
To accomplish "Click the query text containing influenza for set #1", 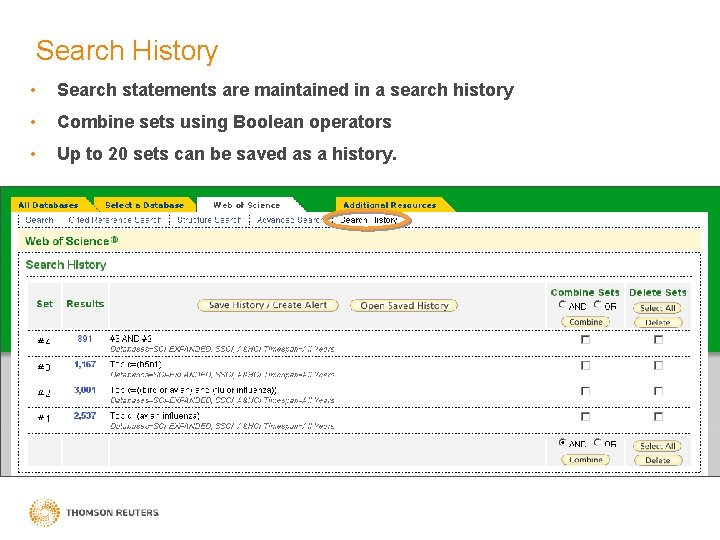I will (x=155, y=416).
